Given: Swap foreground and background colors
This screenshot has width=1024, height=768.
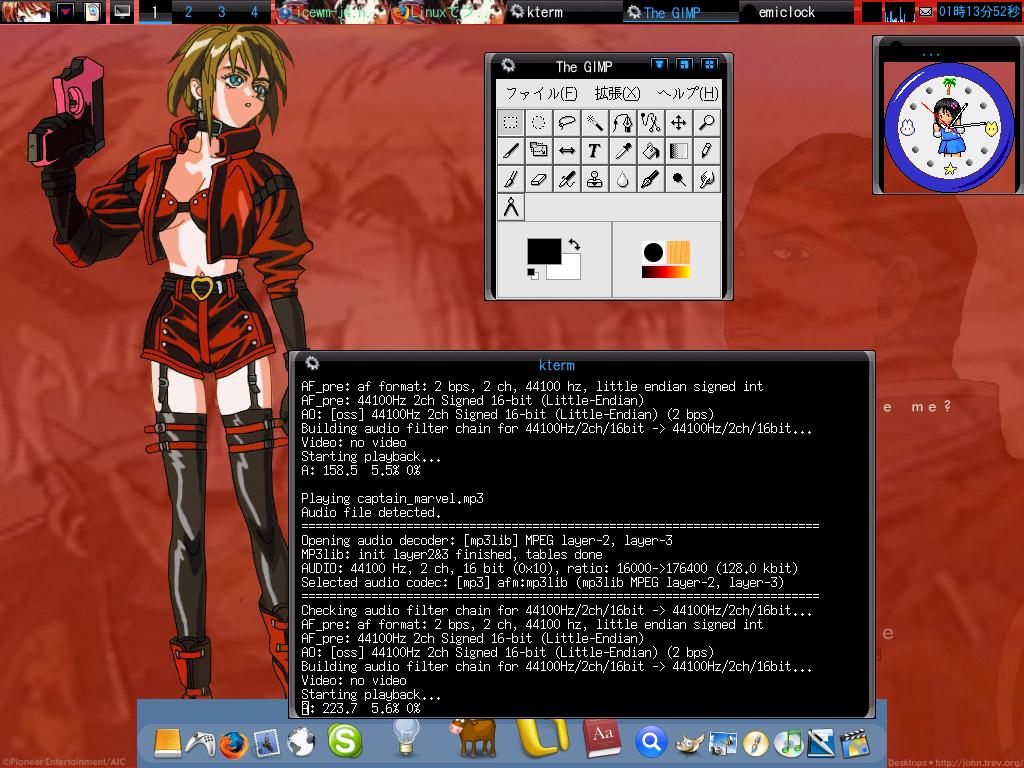Looking at the screenshot, I should [574, 245].
